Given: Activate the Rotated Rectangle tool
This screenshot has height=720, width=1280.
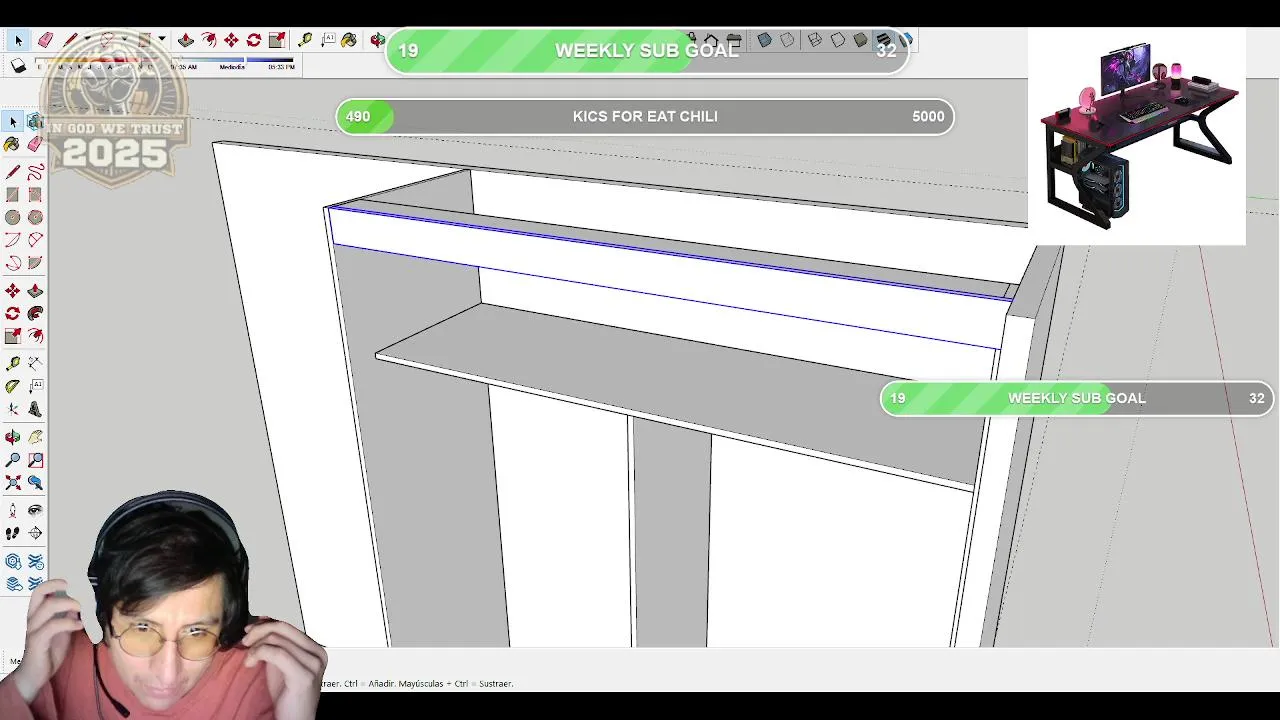Looking at the screenshot, I should point(35,194).
